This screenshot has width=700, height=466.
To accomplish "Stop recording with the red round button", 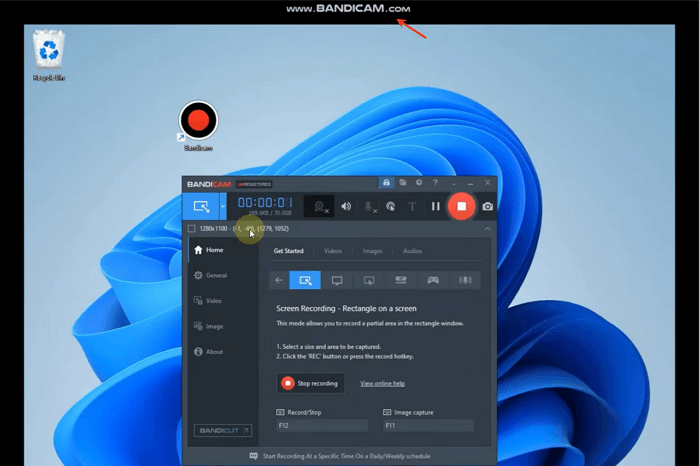I will [461, 206].
